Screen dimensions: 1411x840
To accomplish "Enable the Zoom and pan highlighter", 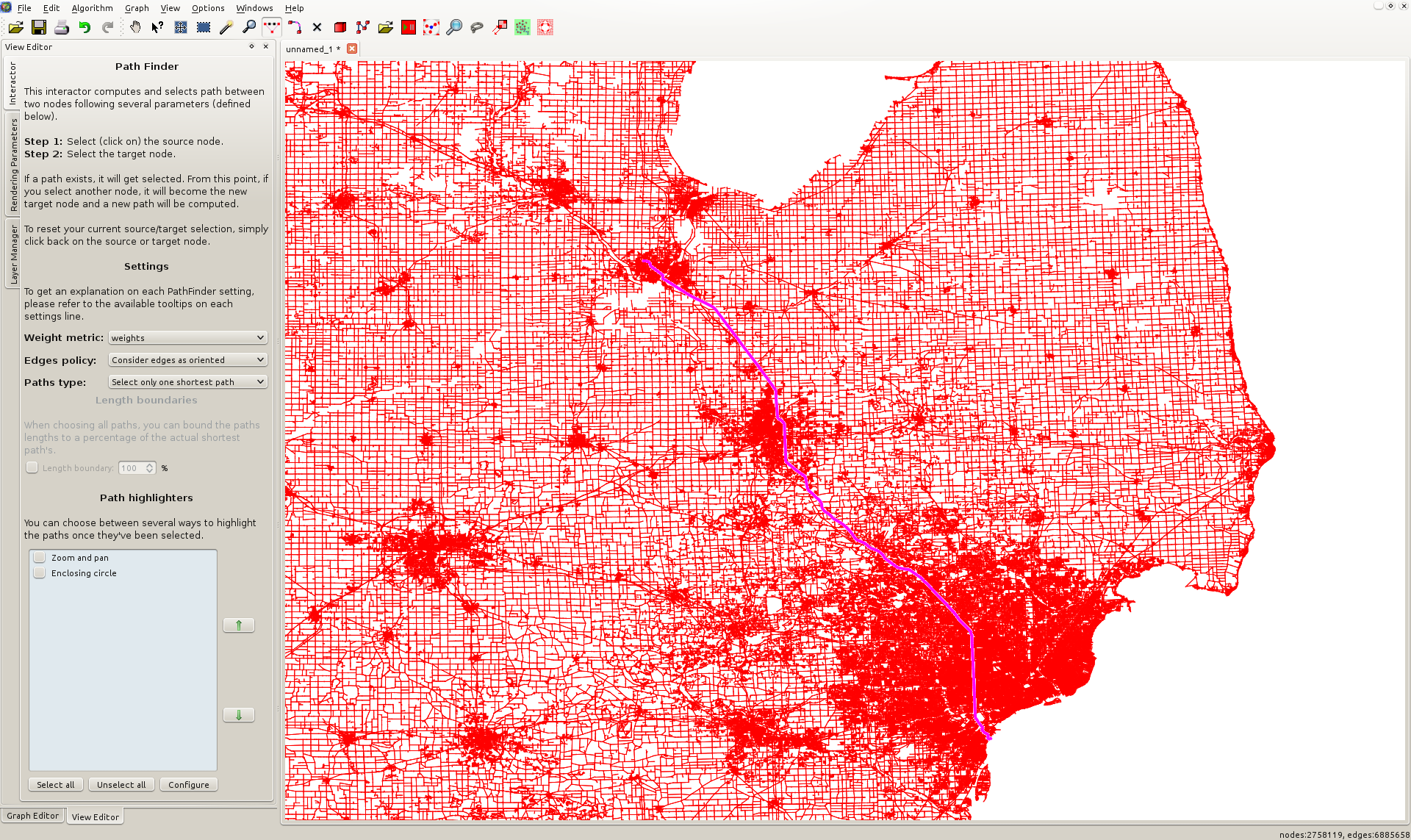I will tap(40, 558).
